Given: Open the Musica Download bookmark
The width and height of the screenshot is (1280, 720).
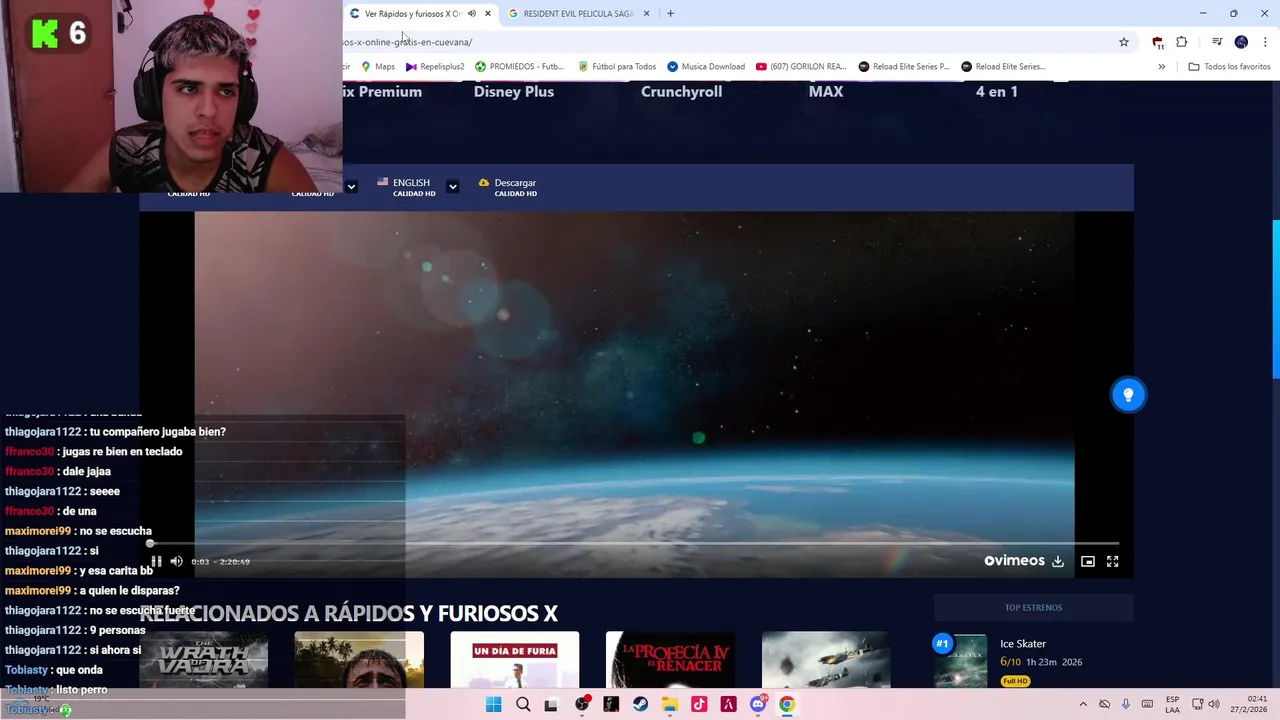Looking at the screenshot, I should coord(706,67).
